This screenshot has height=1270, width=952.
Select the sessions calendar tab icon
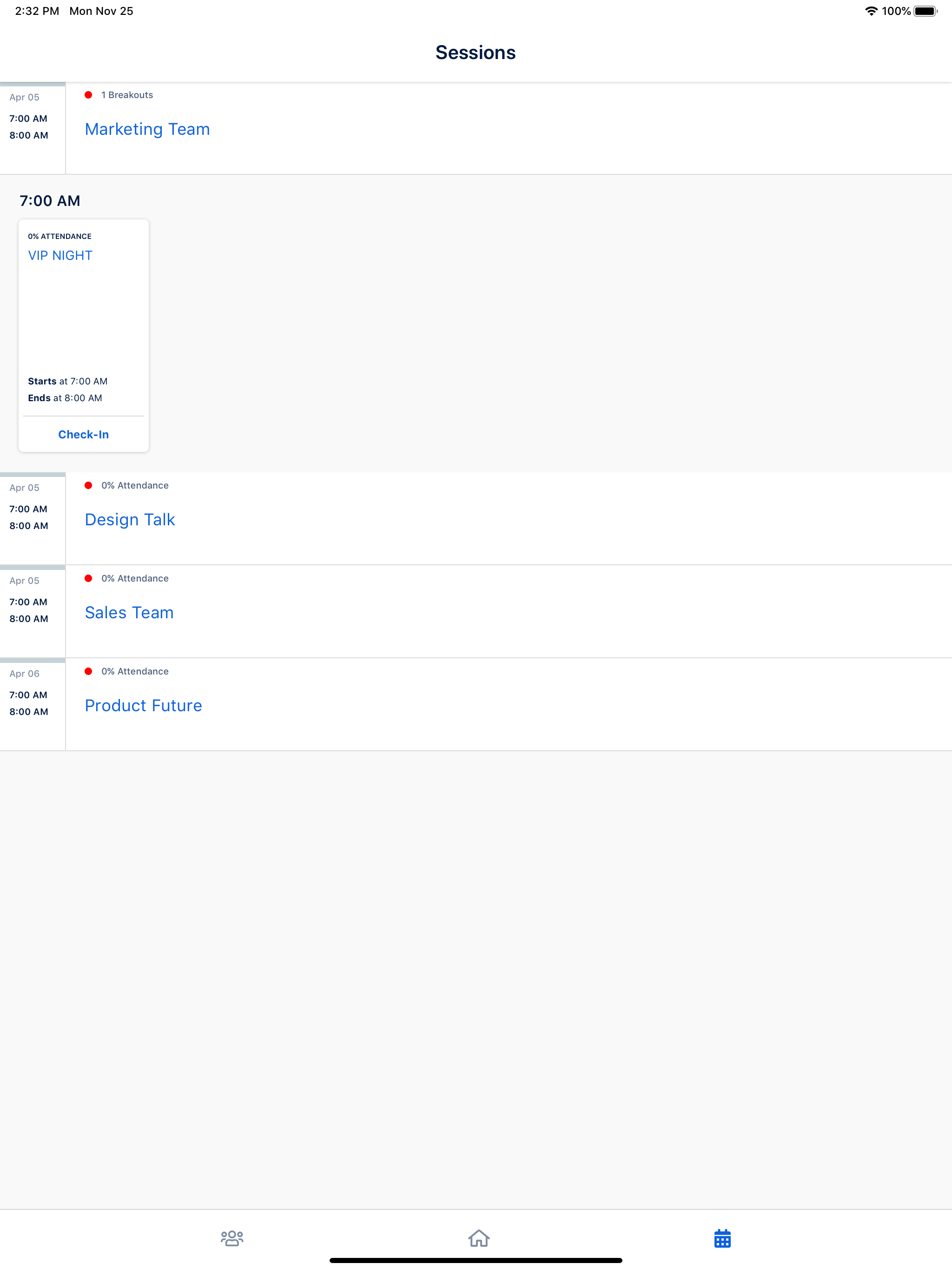point(722,1238)
